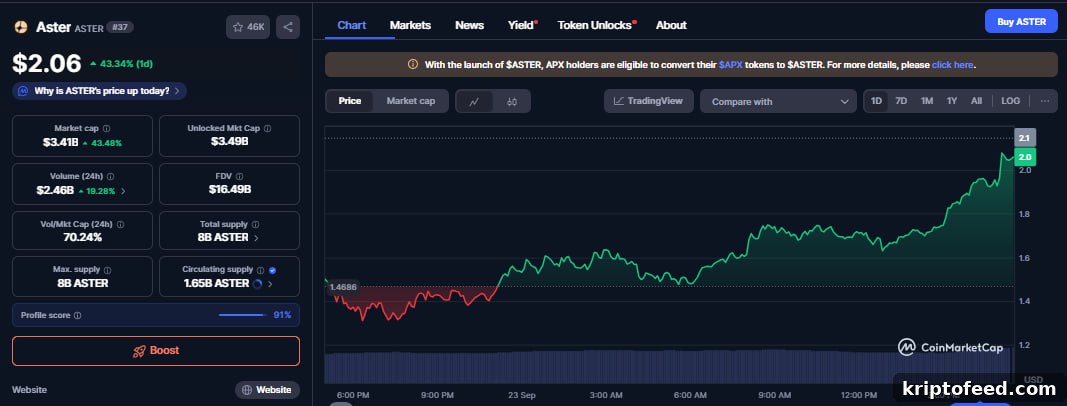
Task: Expand Total supply details chevron
Action: [256, 238]
